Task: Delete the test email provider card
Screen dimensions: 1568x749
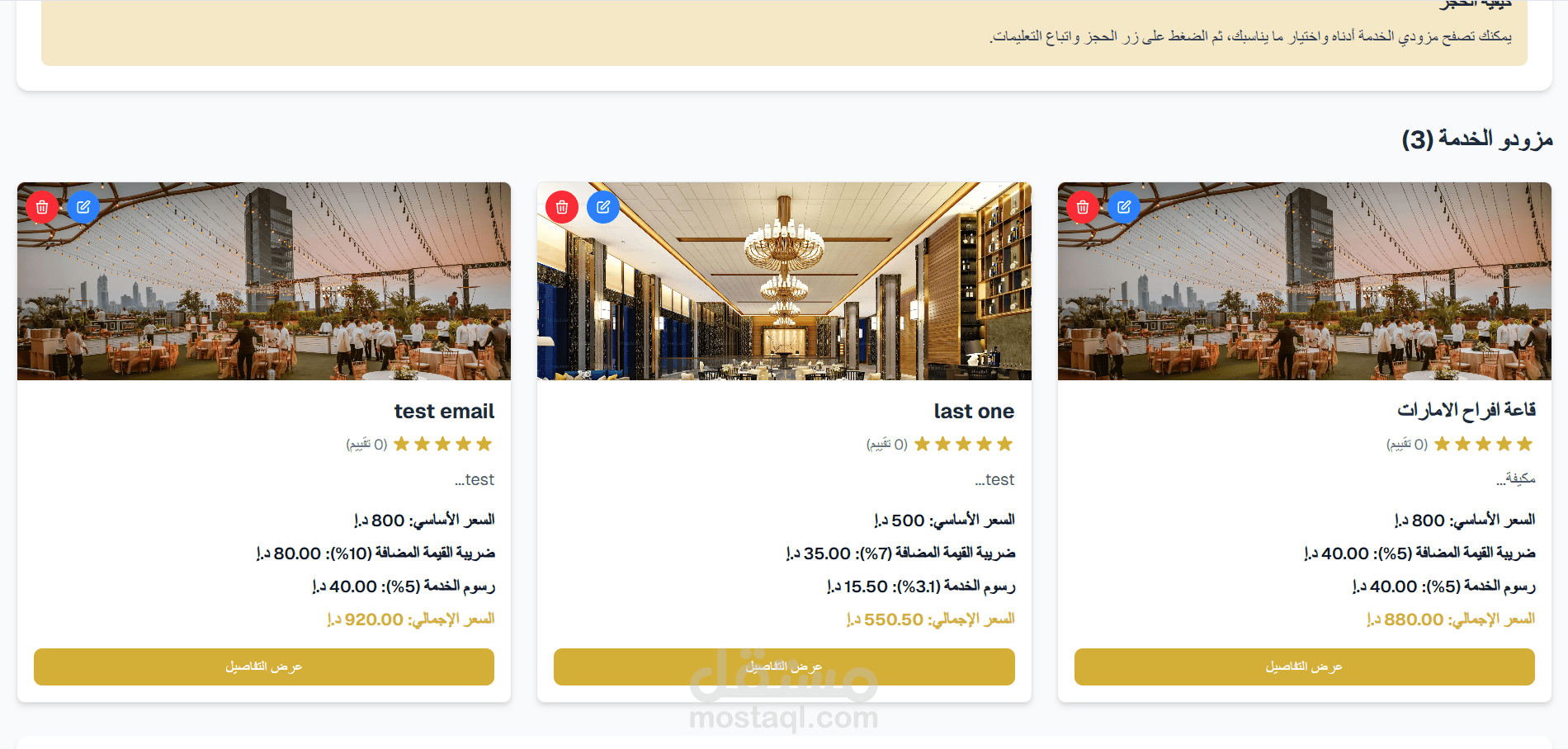Action: tap(42, 207)
